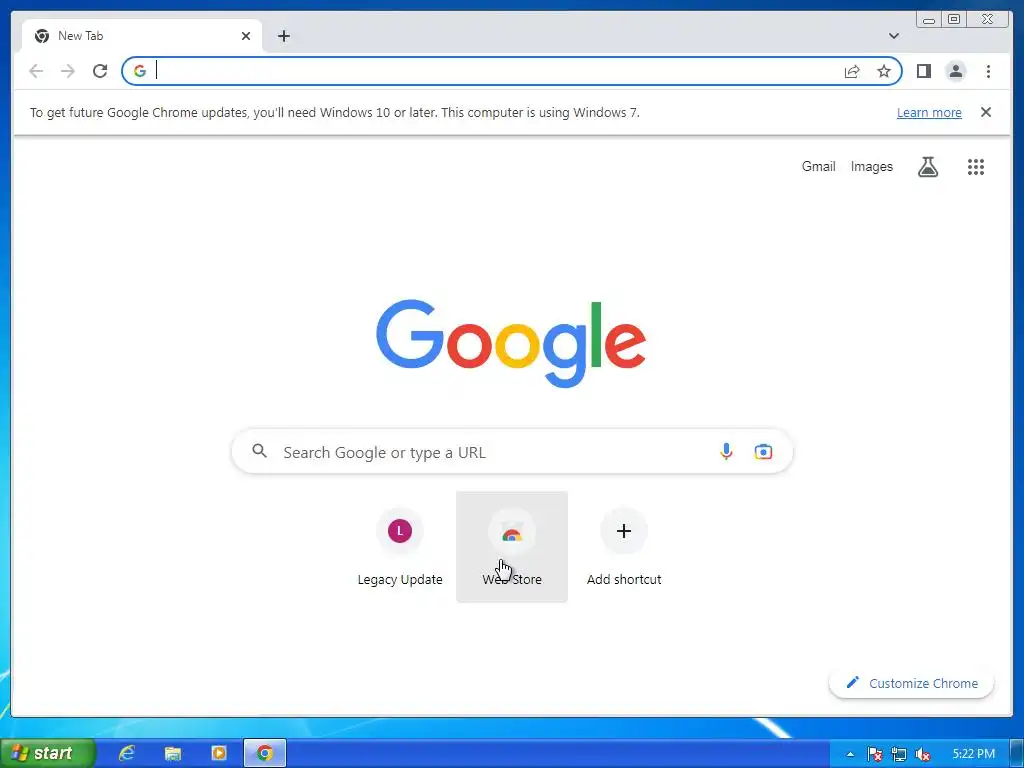Click the 5:22 PM clock
The height and width of the screenshot is (768, 1024).
coord(973,754)
